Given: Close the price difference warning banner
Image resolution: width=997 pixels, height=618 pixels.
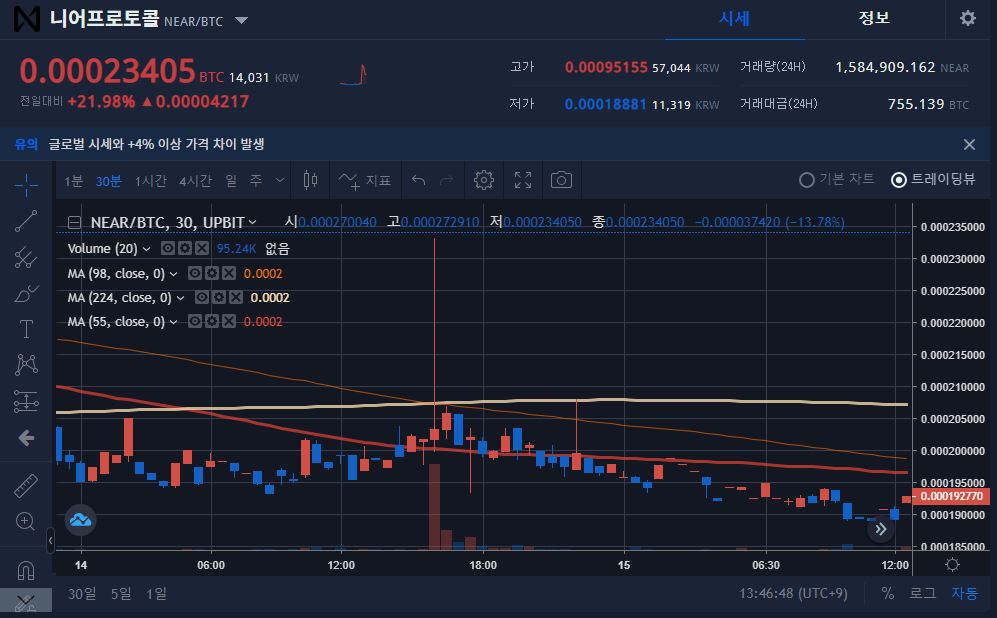Looking at the screenshot, I should pos(969,144).
